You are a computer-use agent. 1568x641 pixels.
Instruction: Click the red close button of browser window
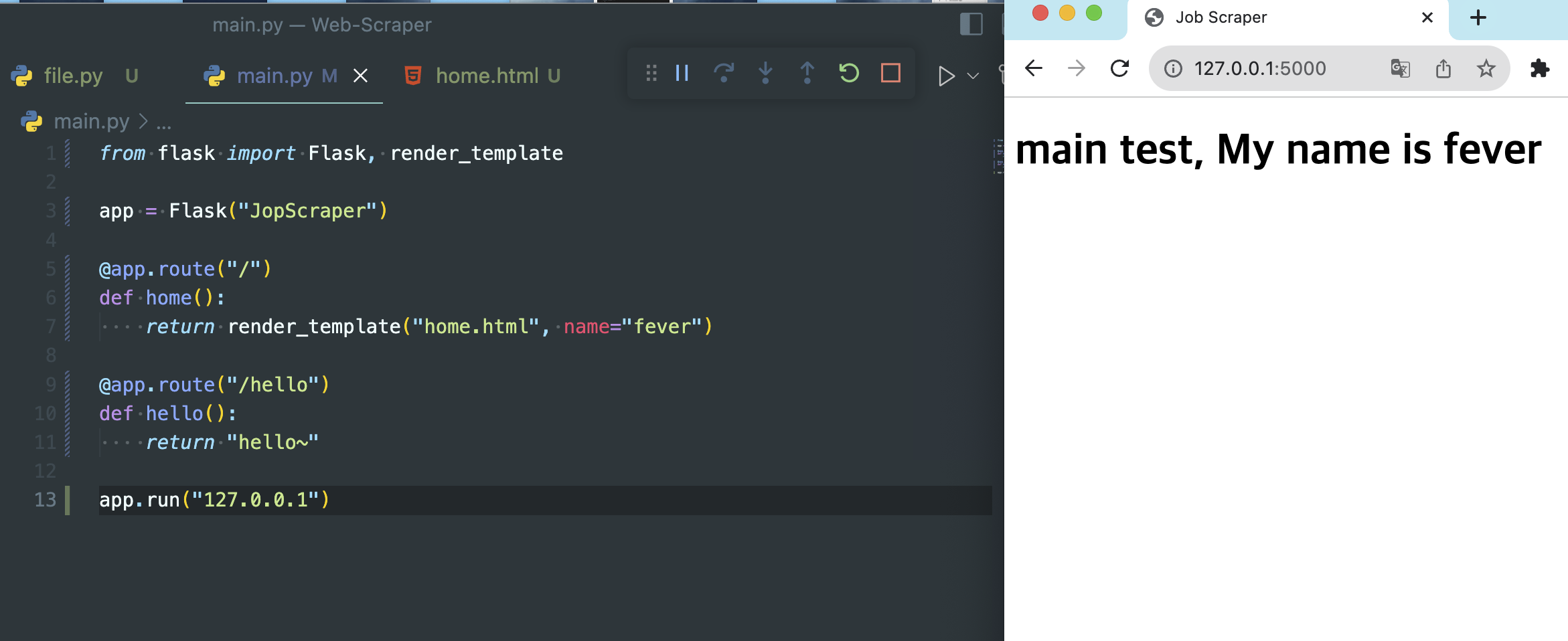click(1040, 13)
